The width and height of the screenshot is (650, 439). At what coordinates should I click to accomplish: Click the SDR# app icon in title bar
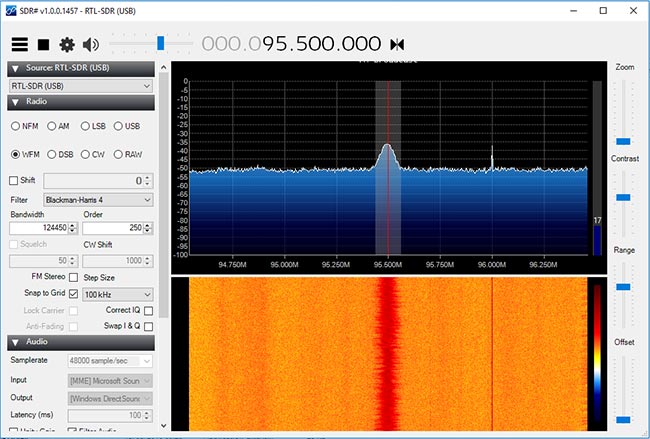tap(12, 10)
